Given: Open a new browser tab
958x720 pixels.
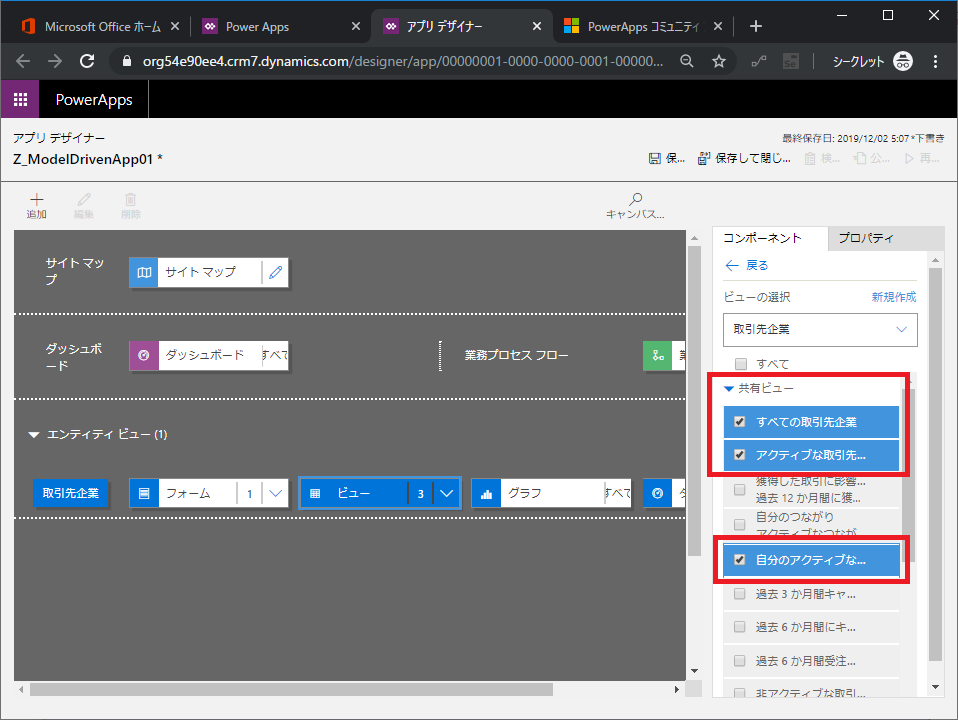Looking at the screenshot, I should point(756,26).
